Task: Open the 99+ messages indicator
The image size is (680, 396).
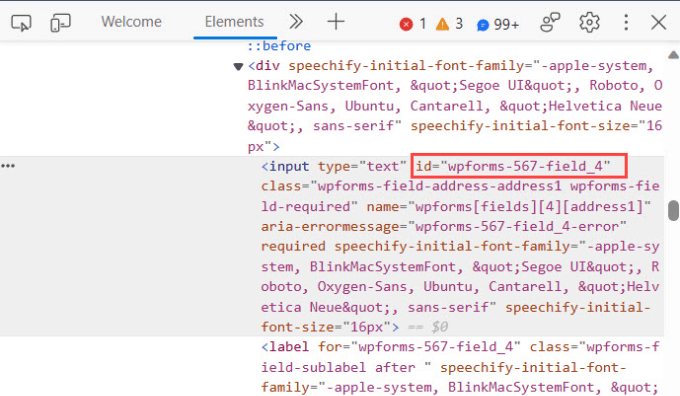Action: 498,24
